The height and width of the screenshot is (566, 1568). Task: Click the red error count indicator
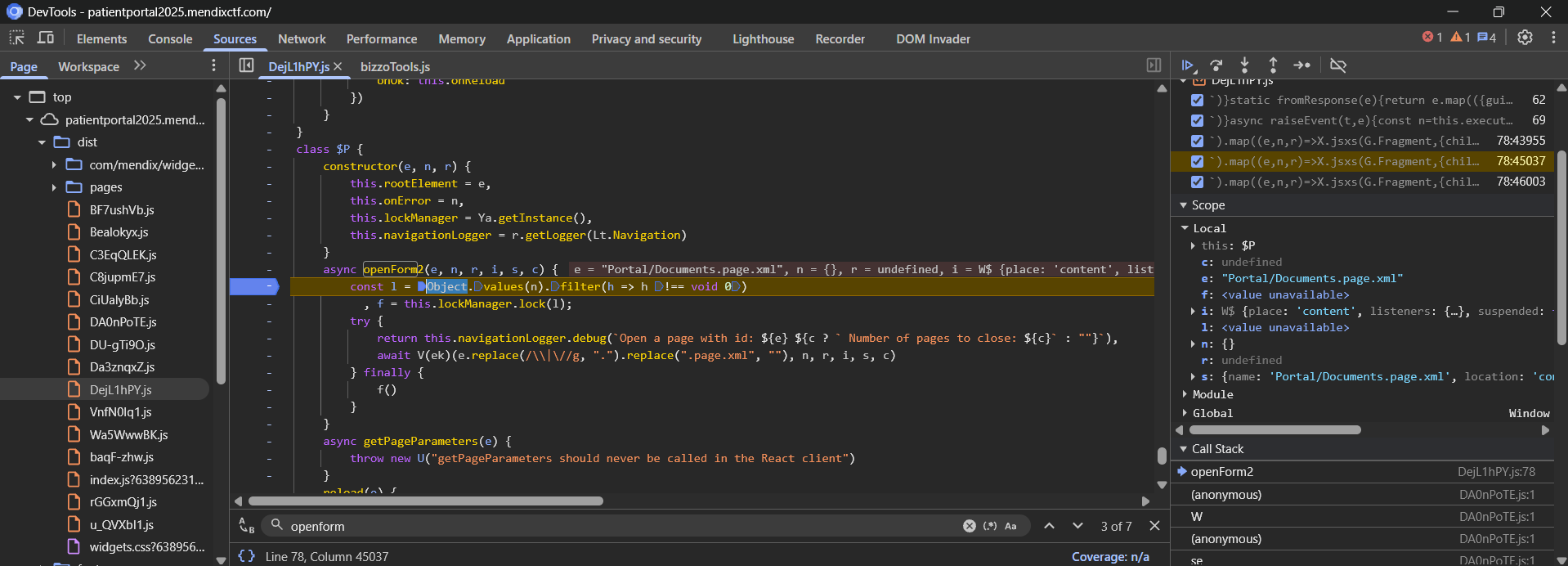[1432, 38]
